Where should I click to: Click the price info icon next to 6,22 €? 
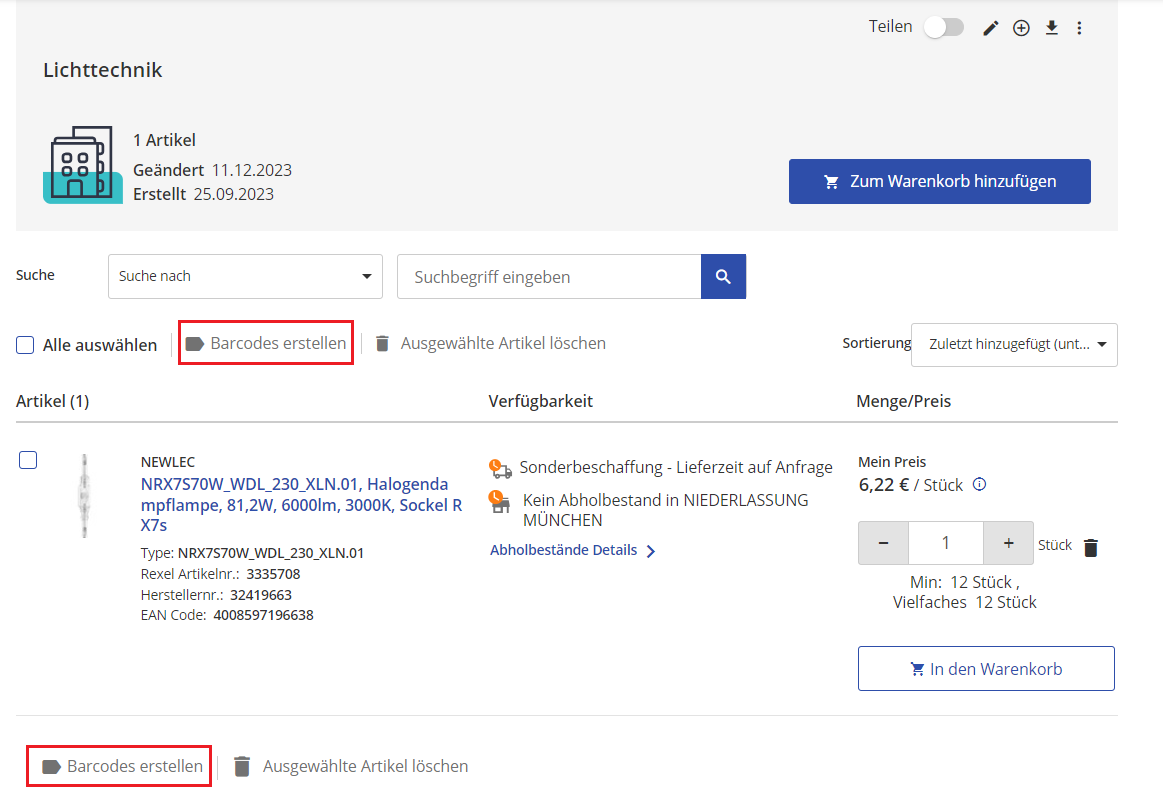coord(979,485)
